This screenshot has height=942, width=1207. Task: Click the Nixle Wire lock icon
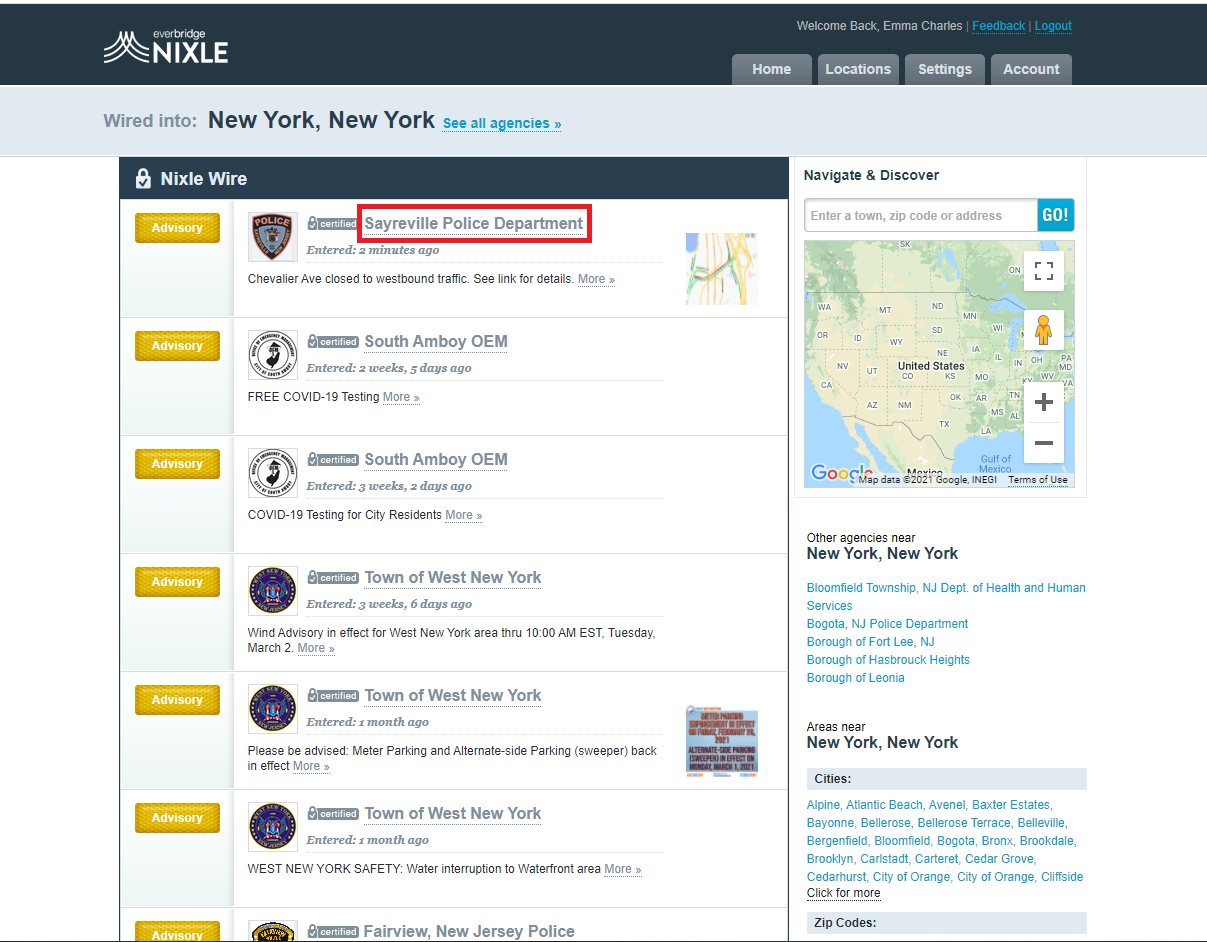pos(143,179)
